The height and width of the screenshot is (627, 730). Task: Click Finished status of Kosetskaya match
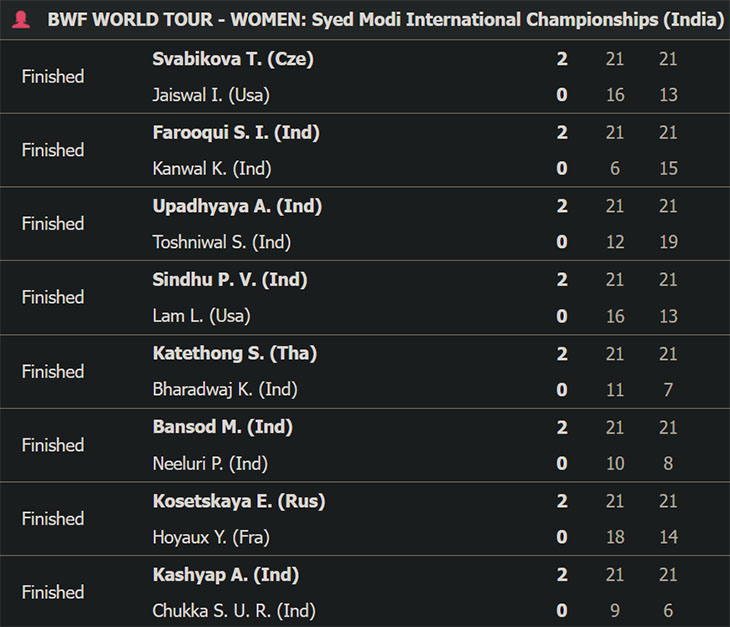point(53,519)
